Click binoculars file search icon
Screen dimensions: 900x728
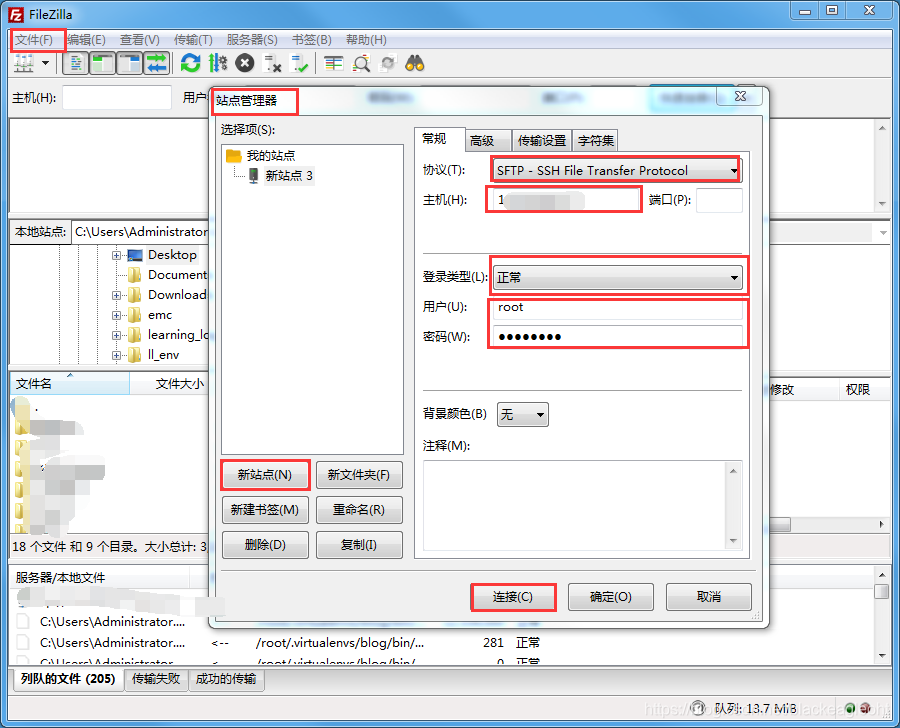[x=415, y=63]
